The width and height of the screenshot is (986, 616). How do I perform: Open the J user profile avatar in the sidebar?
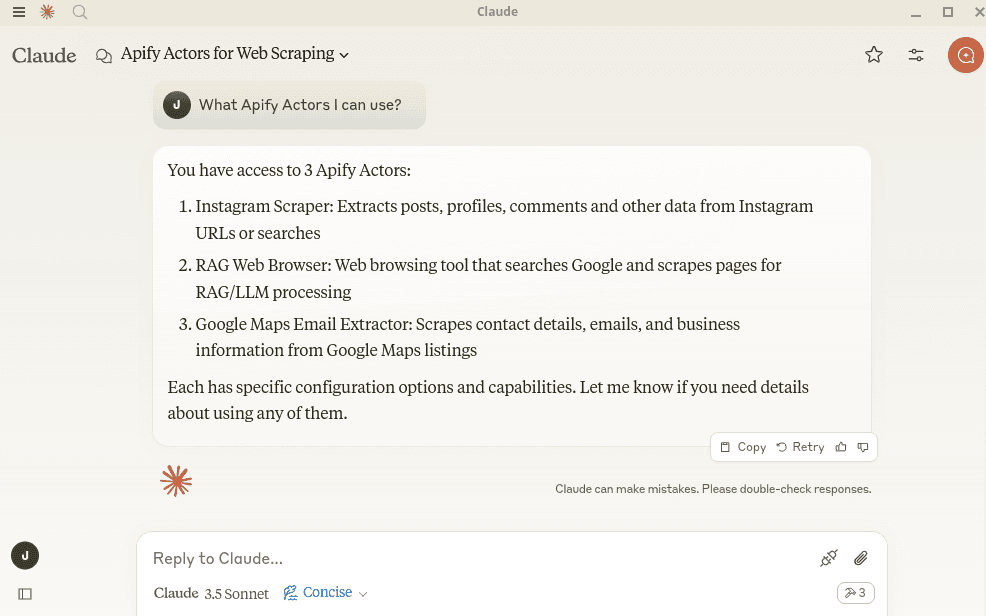coord(25,556)
